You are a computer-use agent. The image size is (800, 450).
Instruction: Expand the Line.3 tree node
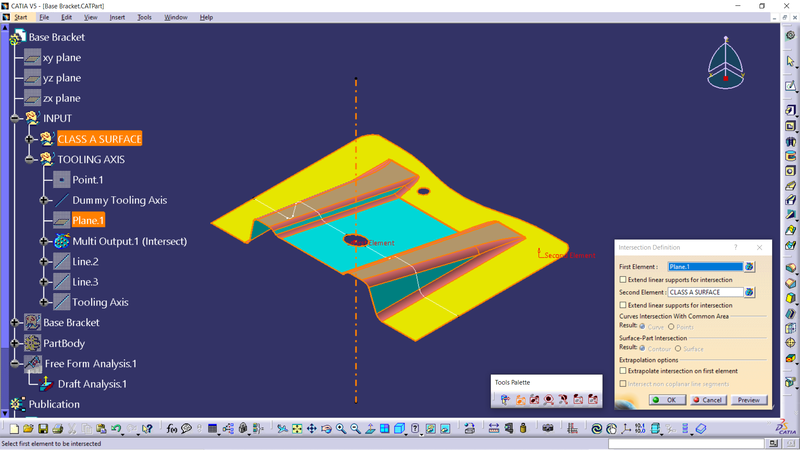pos(44,282)
